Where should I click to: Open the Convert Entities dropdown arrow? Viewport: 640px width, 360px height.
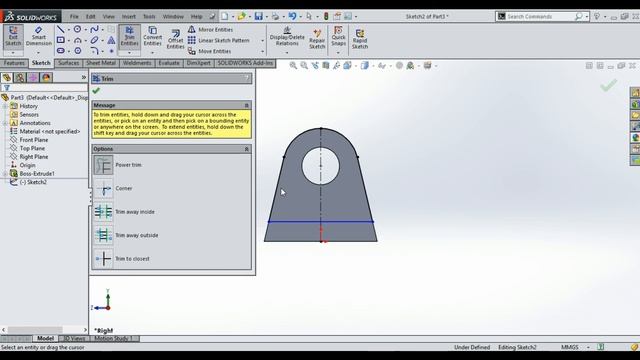(x=153, y=53)
